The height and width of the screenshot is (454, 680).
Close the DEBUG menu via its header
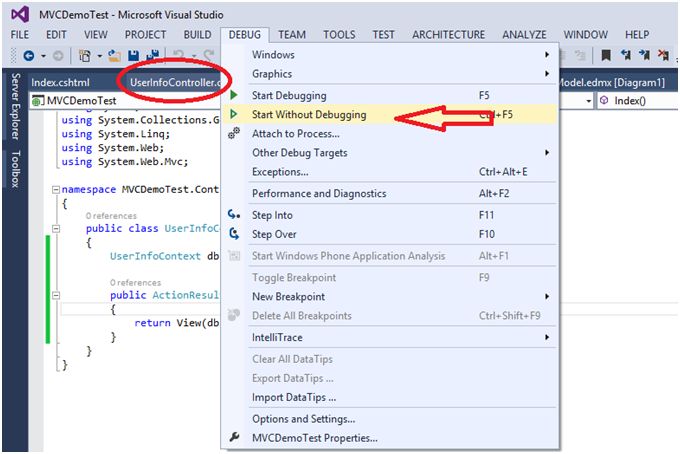(x=245, y=35)
